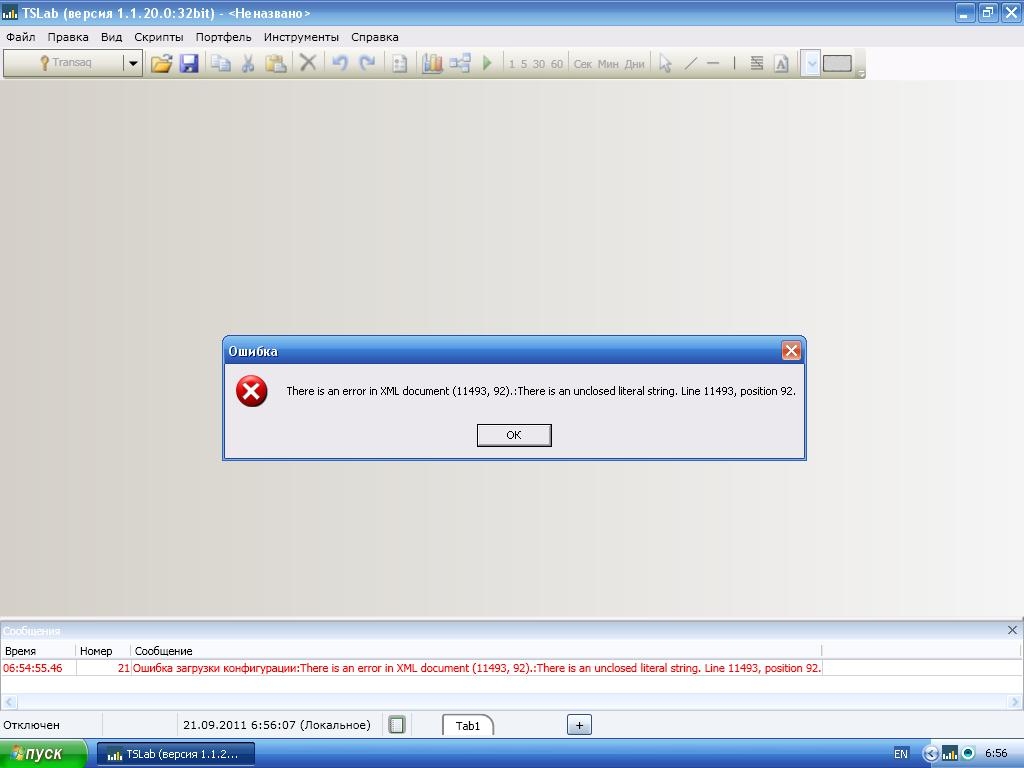Image resolution: width=1024 pixels, height=768 pixels.
Task: Open the Справка menu
Action: click(375, 37)
